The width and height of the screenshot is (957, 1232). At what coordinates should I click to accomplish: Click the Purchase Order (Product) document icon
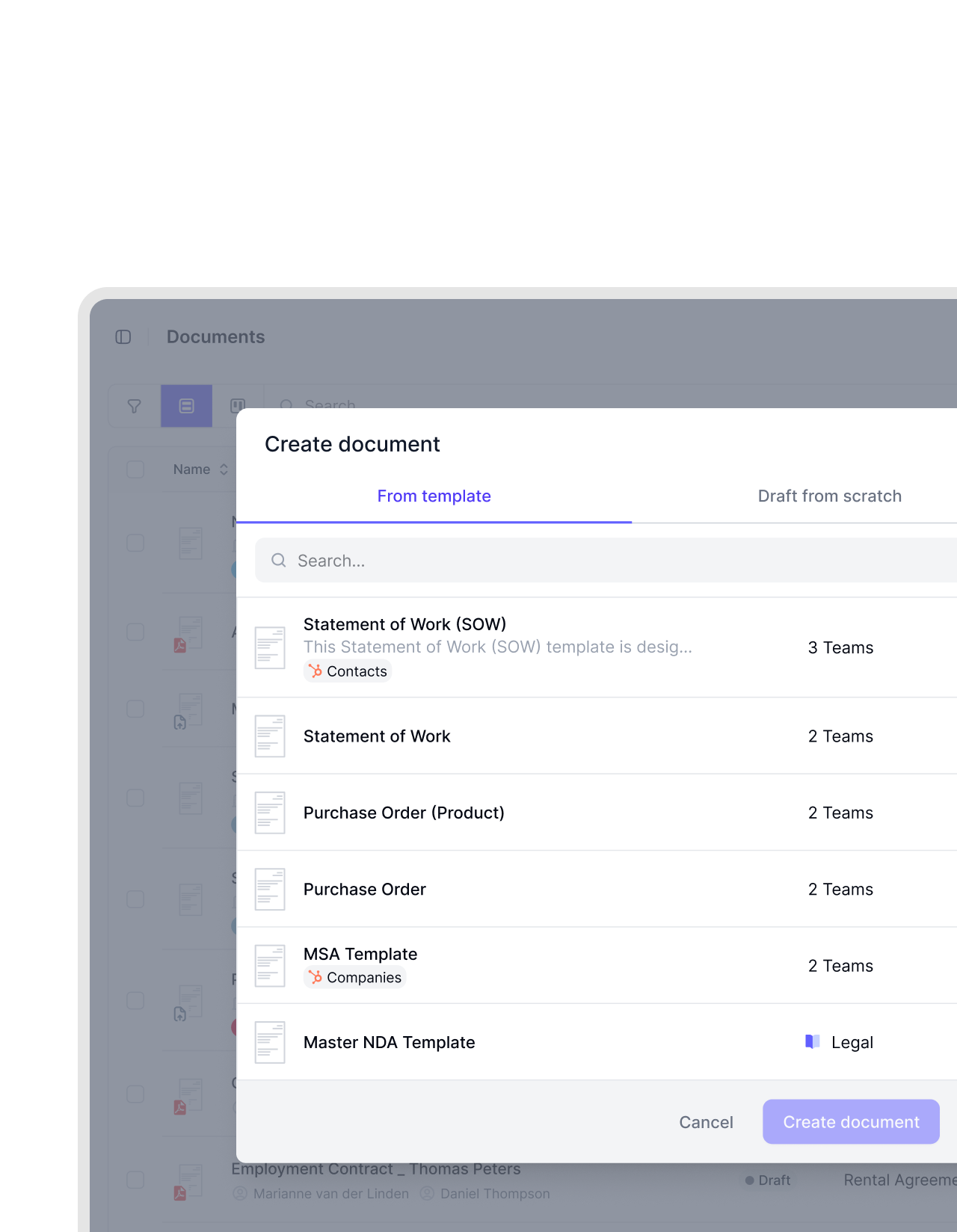pyautogui.click(x=270, y=813)
